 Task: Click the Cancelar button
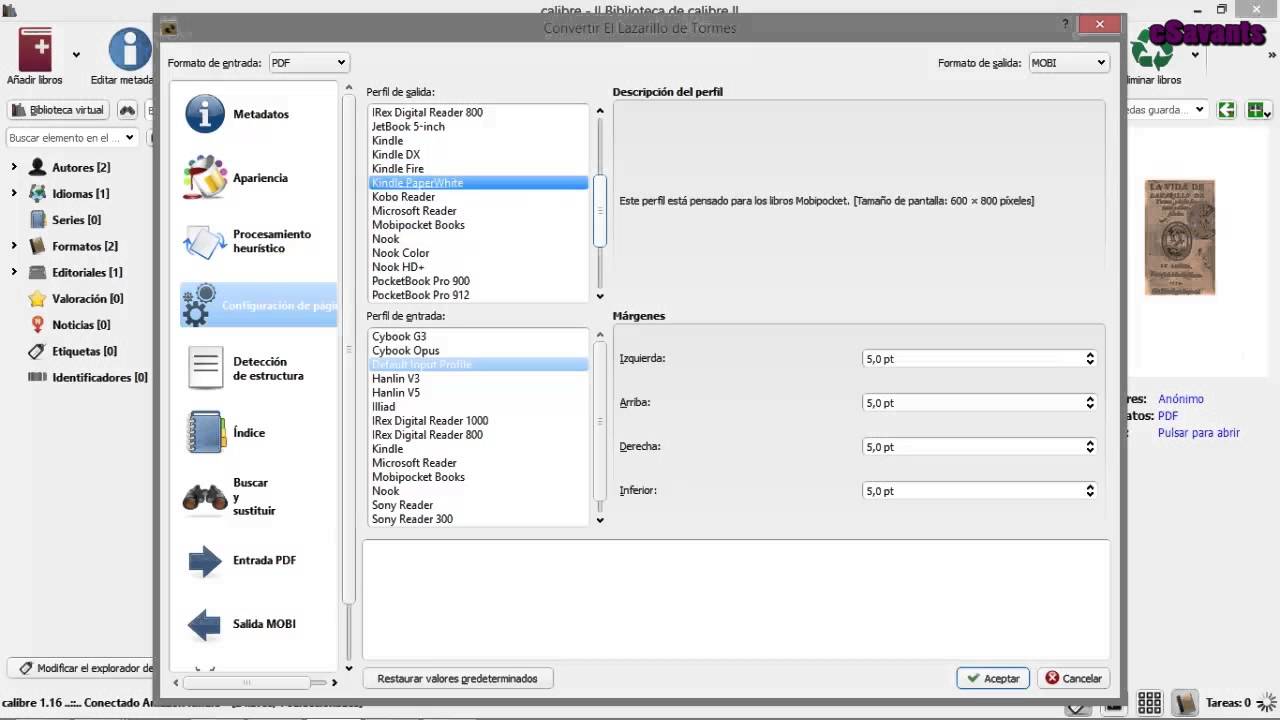[x=1073, y=678]
